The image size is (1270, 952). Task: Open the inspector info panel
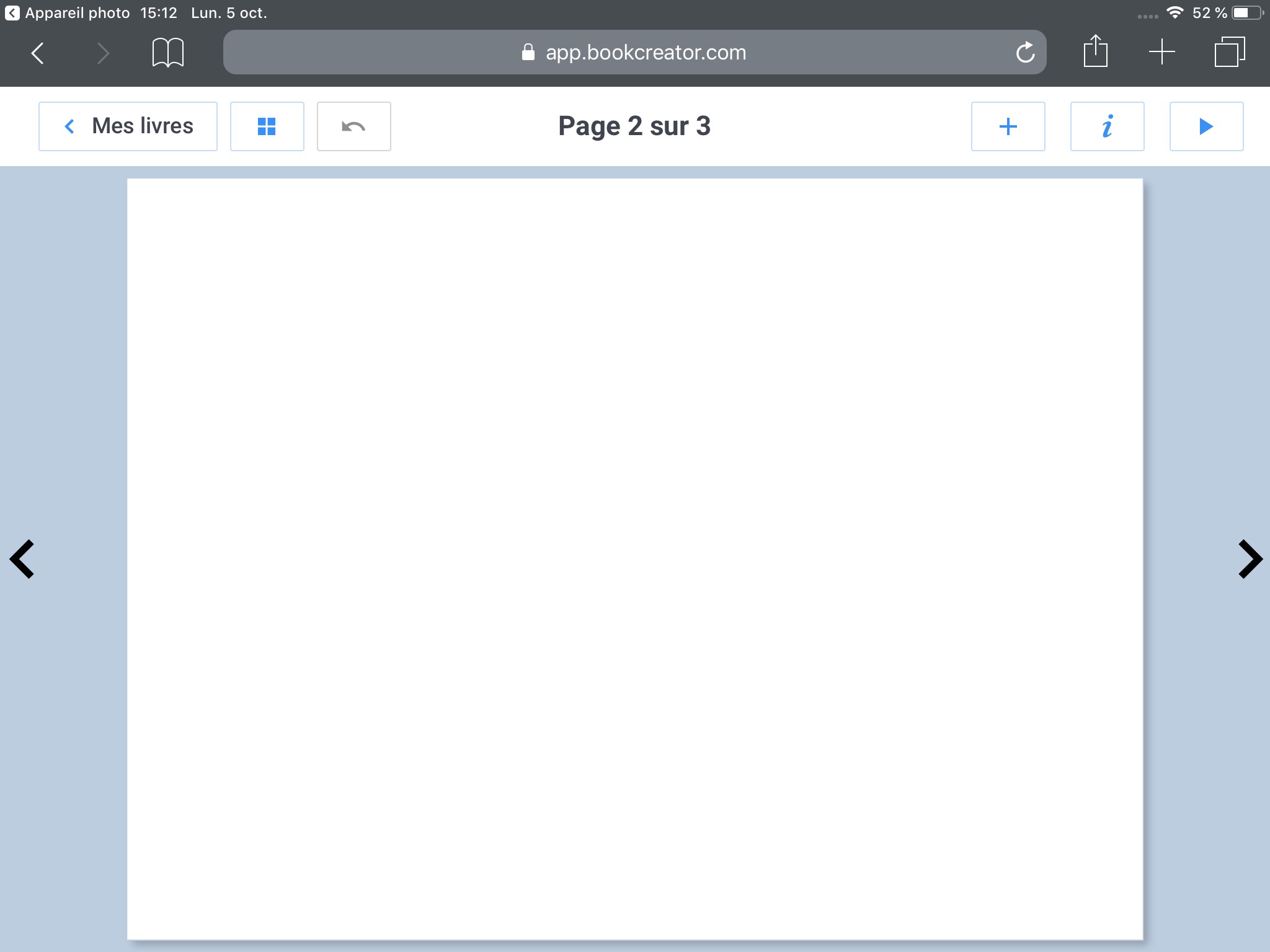point(1107,126)
